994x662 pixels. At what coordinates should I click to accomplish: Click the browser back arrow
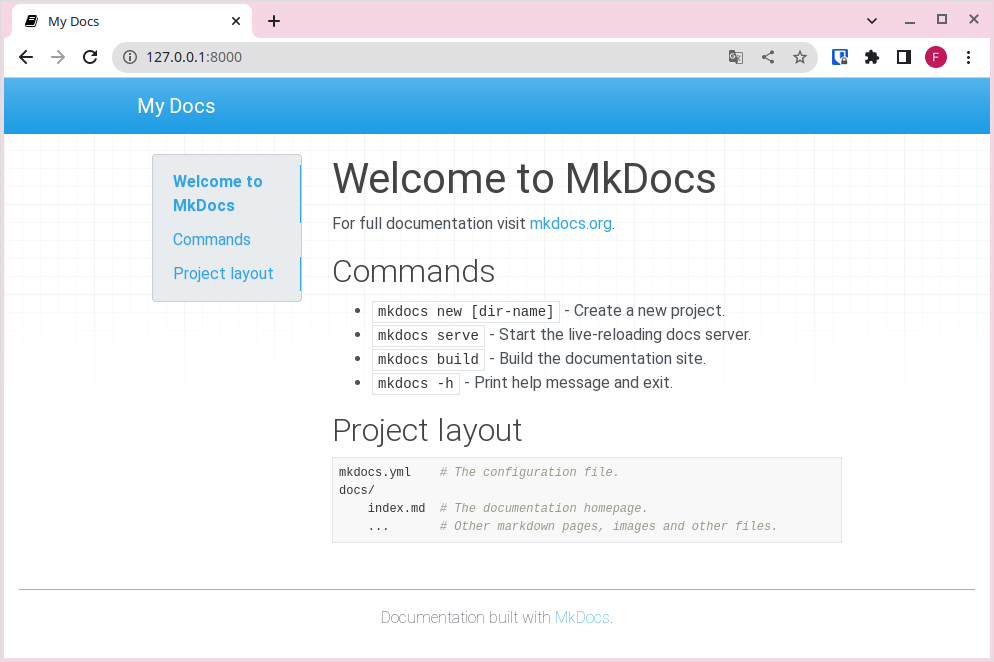[26, 57]
